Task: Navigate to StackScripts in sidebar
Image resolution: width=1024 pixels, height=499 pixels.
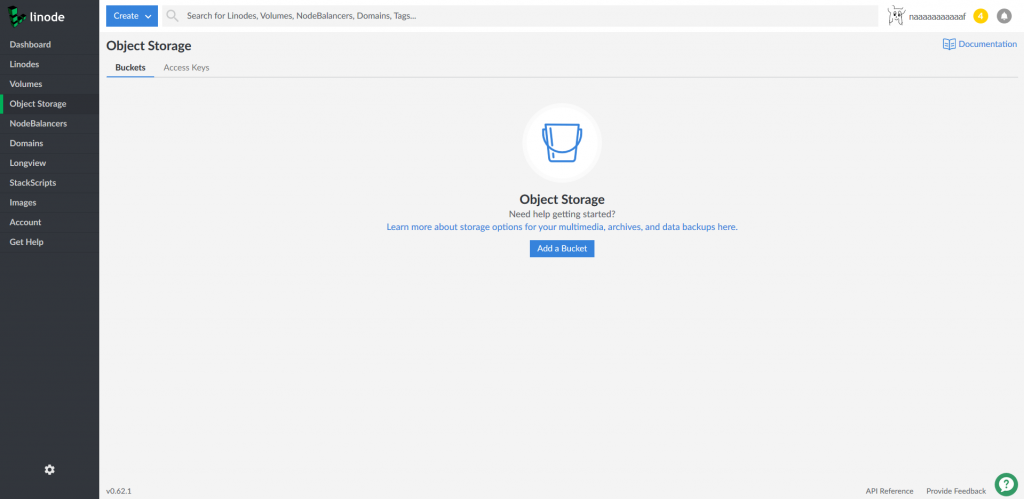Action: click(33, 183)
